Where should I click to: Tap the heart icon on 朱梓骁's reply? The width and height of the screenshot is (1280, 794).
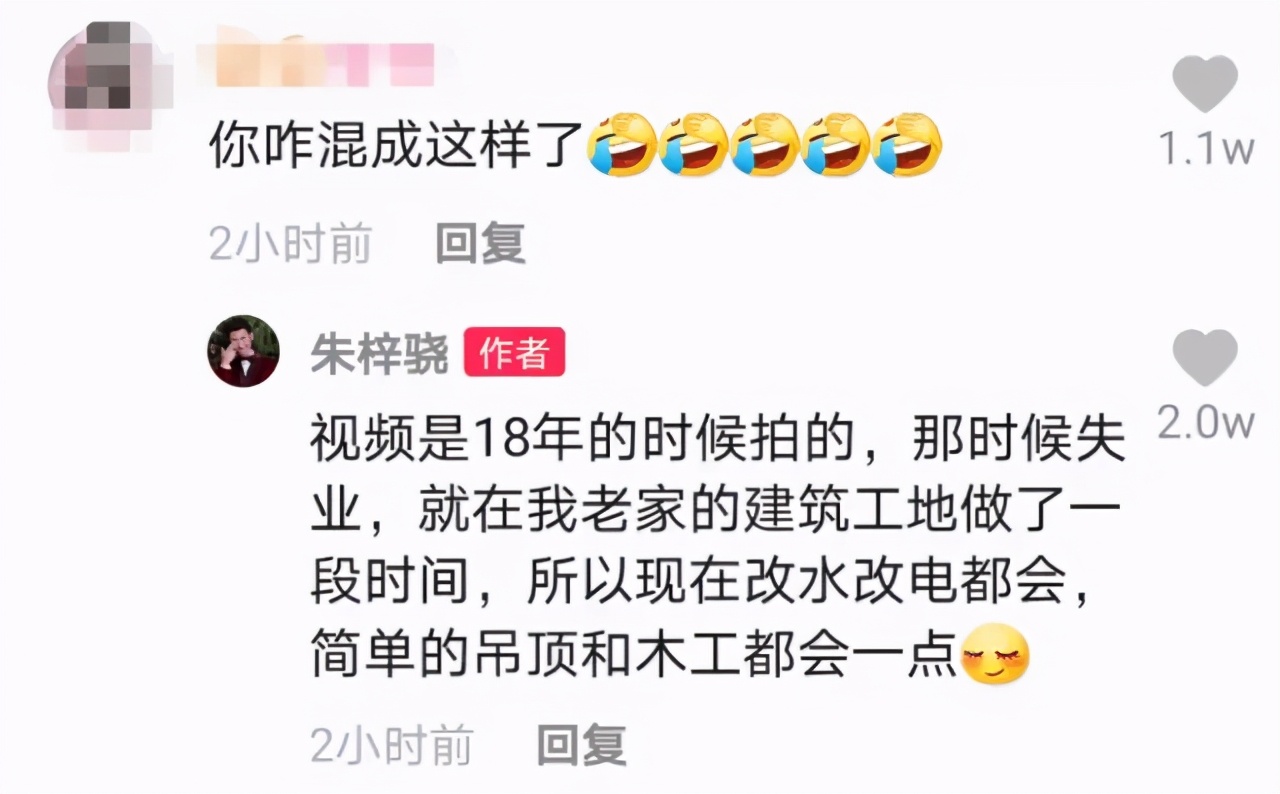1205,359
